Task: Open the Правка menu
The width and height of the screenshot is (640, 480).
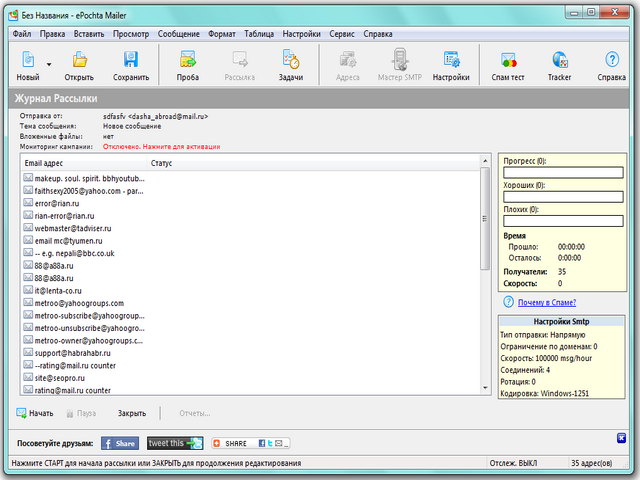Action: pyautogui.click(x=52, y=34)
